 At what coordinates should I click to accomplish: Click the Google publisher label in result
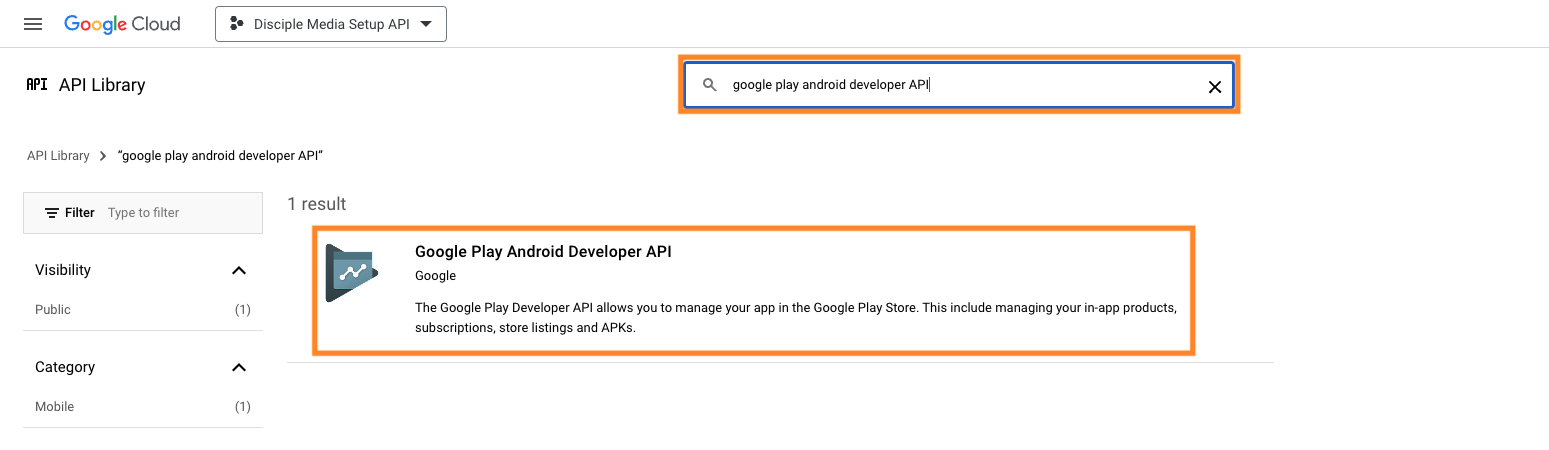(435, 276)
